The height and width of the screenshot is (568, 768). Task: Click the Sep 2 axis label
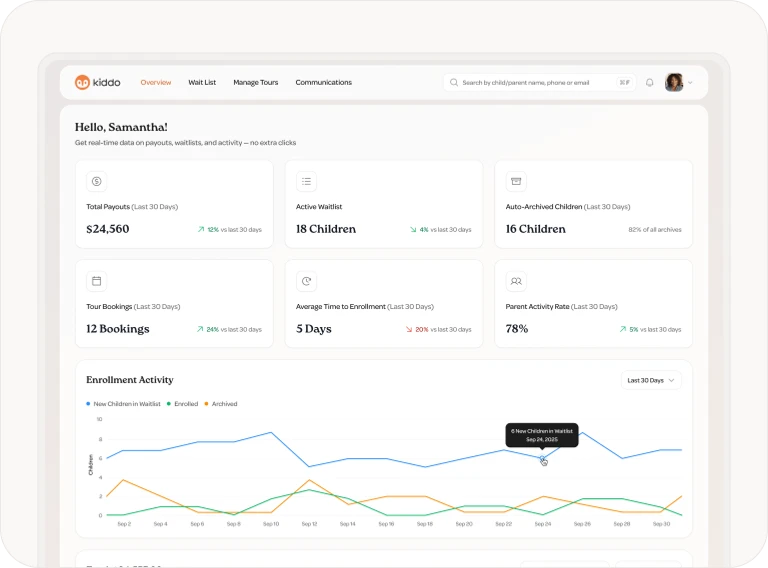(x=124, y=524)
